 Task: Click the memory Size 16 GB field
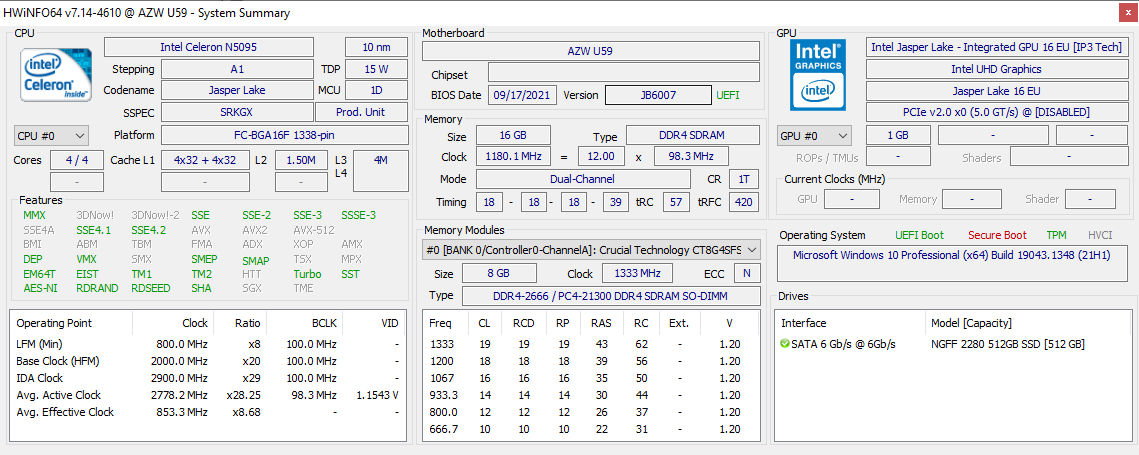pos(513,135)
